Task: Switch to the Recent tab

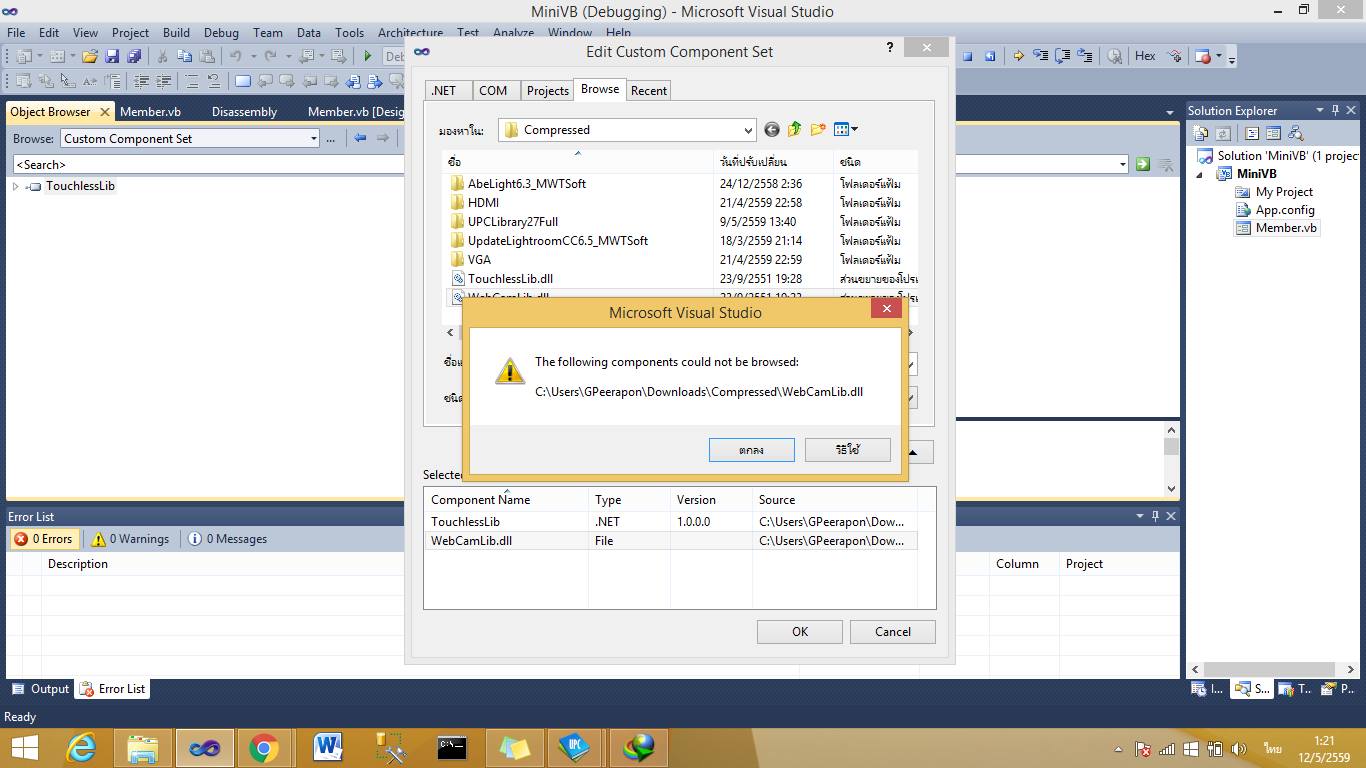Action: click(x=648, y=90)
